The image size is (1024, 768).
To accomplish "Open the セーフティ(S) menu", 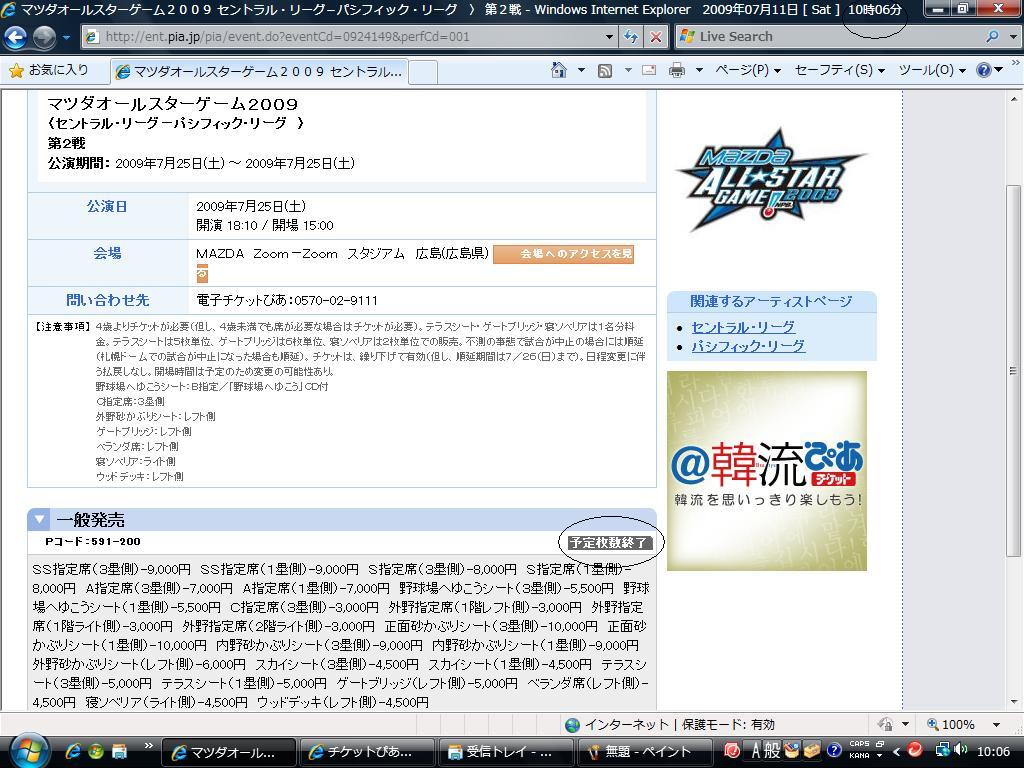I will [x=839, y=70].
